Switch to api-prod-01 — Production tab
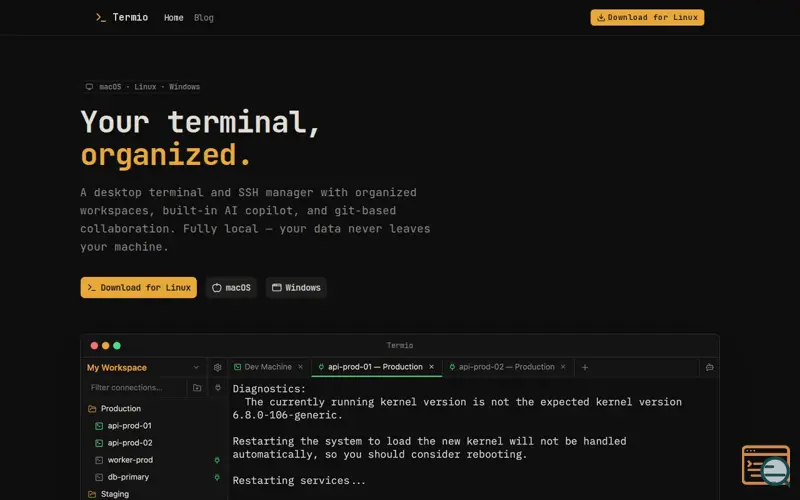The height and width of the screenshot is (500, 800). point(375,367)
